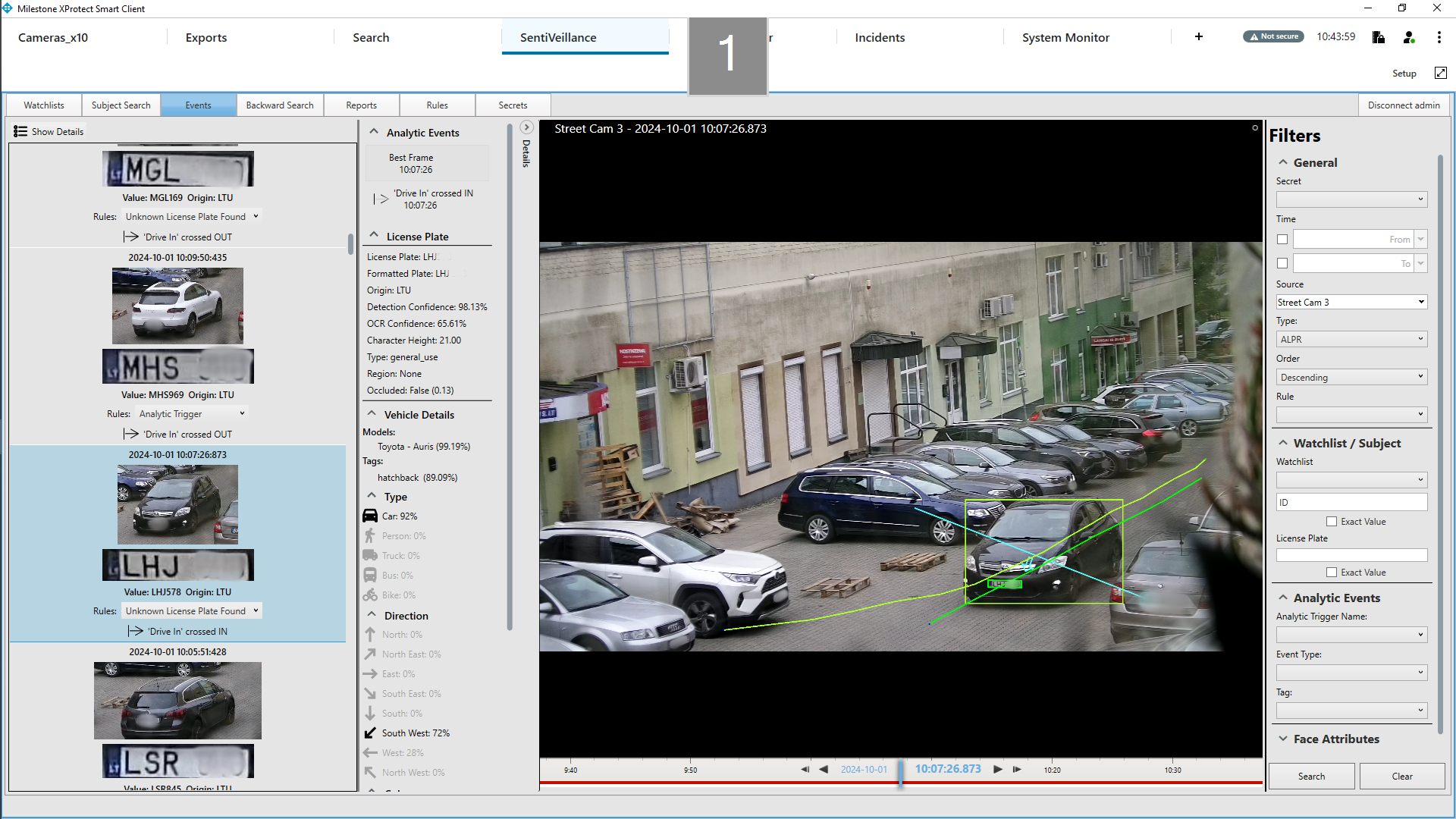The width and height of the screenshot is (1456, 819).
Task: Open the Secret dropdown
Action: point(1351,199)
